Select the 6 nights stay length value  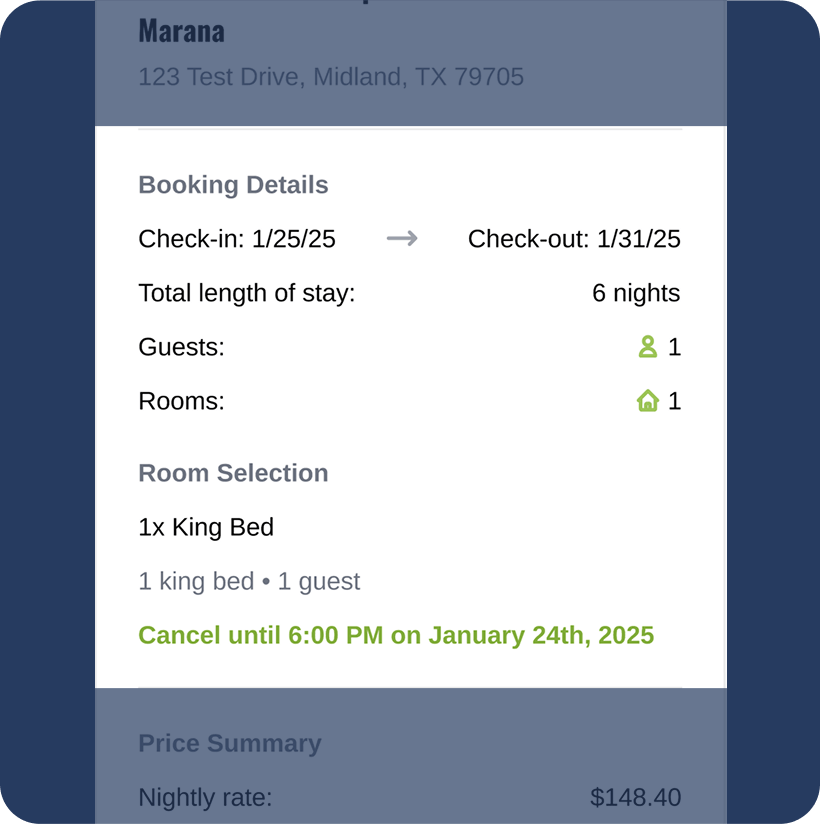click(x=638, y=292)
